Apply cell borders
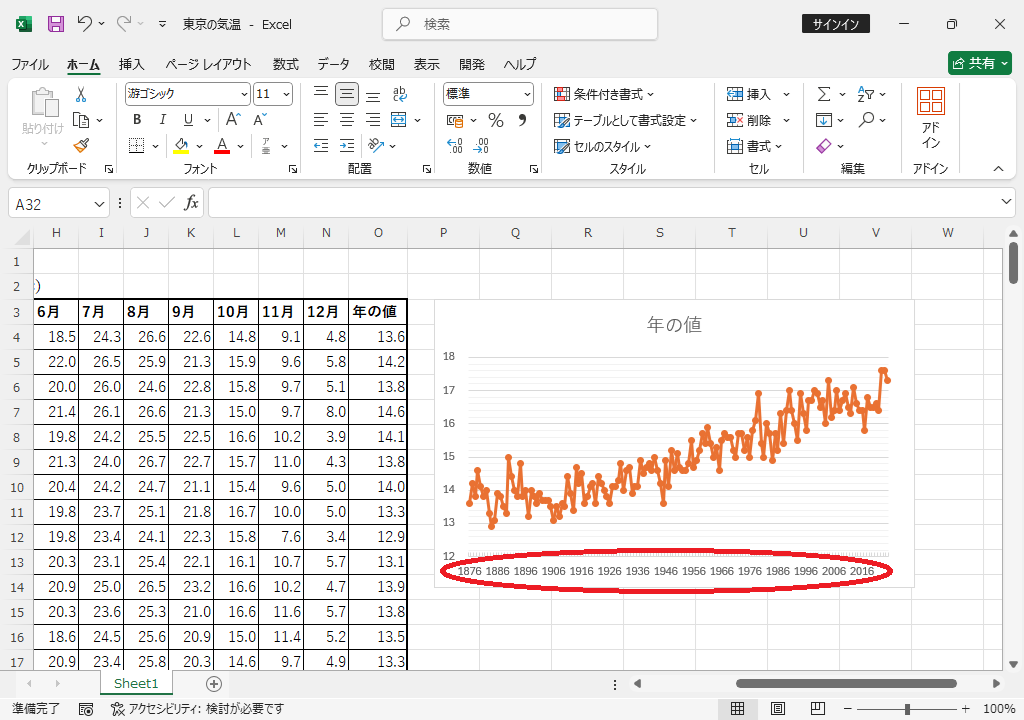Viewport: 1024px width, 720px height. [x=136, y=146]
